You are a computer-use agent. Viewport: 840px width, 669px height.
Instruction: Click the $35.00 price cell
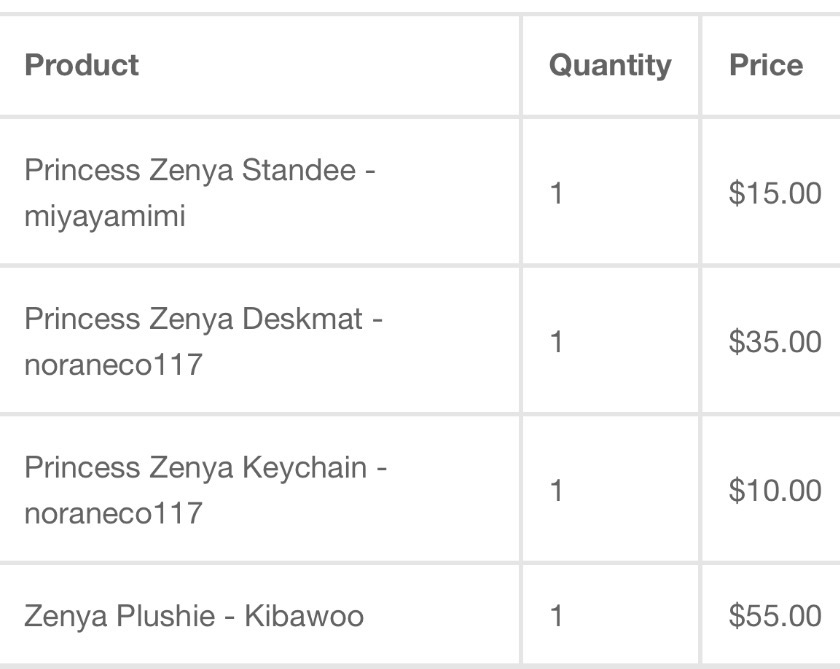click(775, 342)
